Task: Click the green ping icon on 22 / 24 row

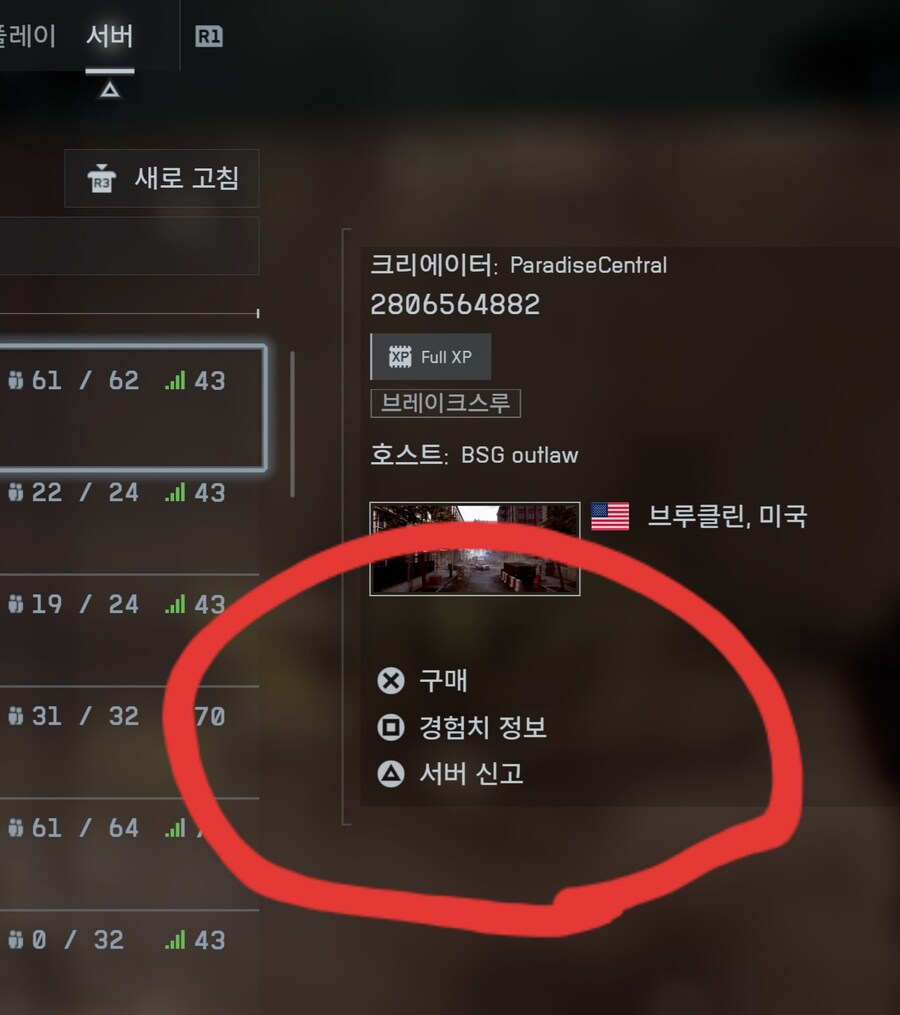Action: point(175,493)
